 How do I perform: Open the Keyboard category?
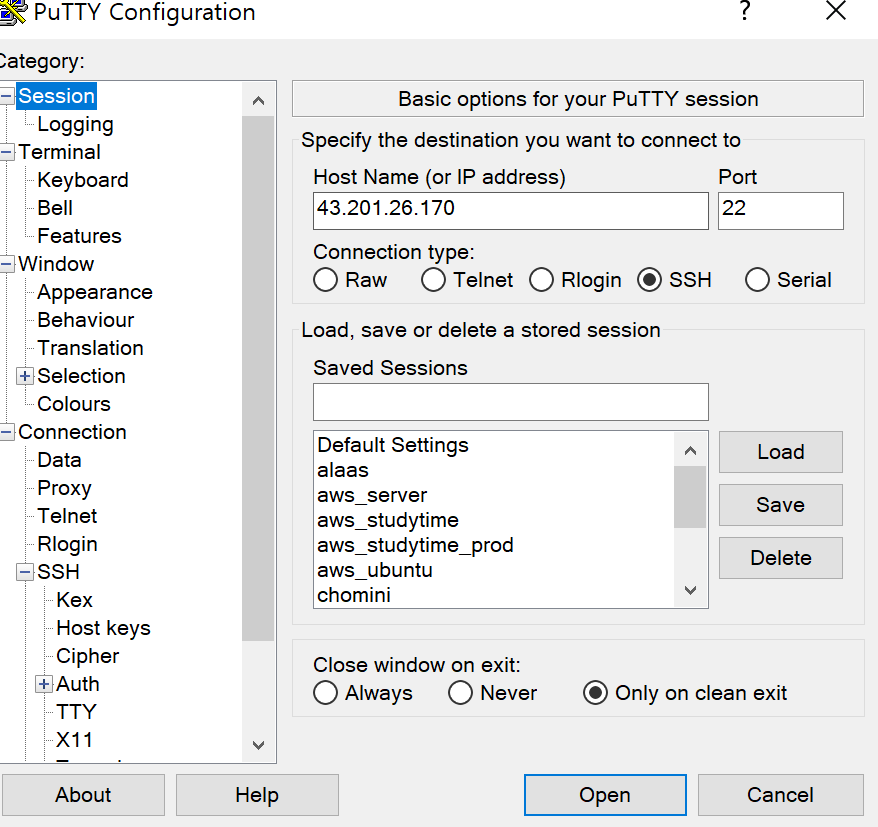[83, 180]
